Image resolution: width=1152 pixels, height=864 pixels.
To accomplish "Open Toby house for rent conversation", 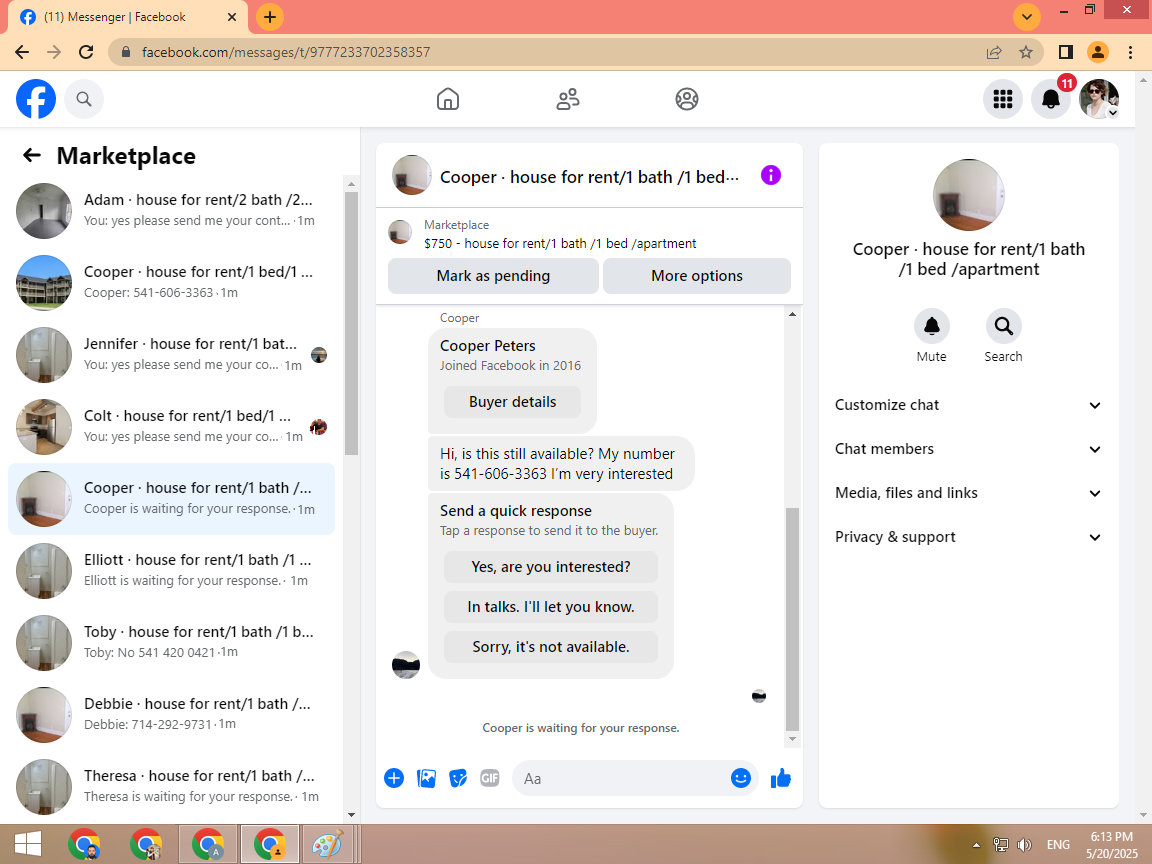I will (x=171, y=643).
